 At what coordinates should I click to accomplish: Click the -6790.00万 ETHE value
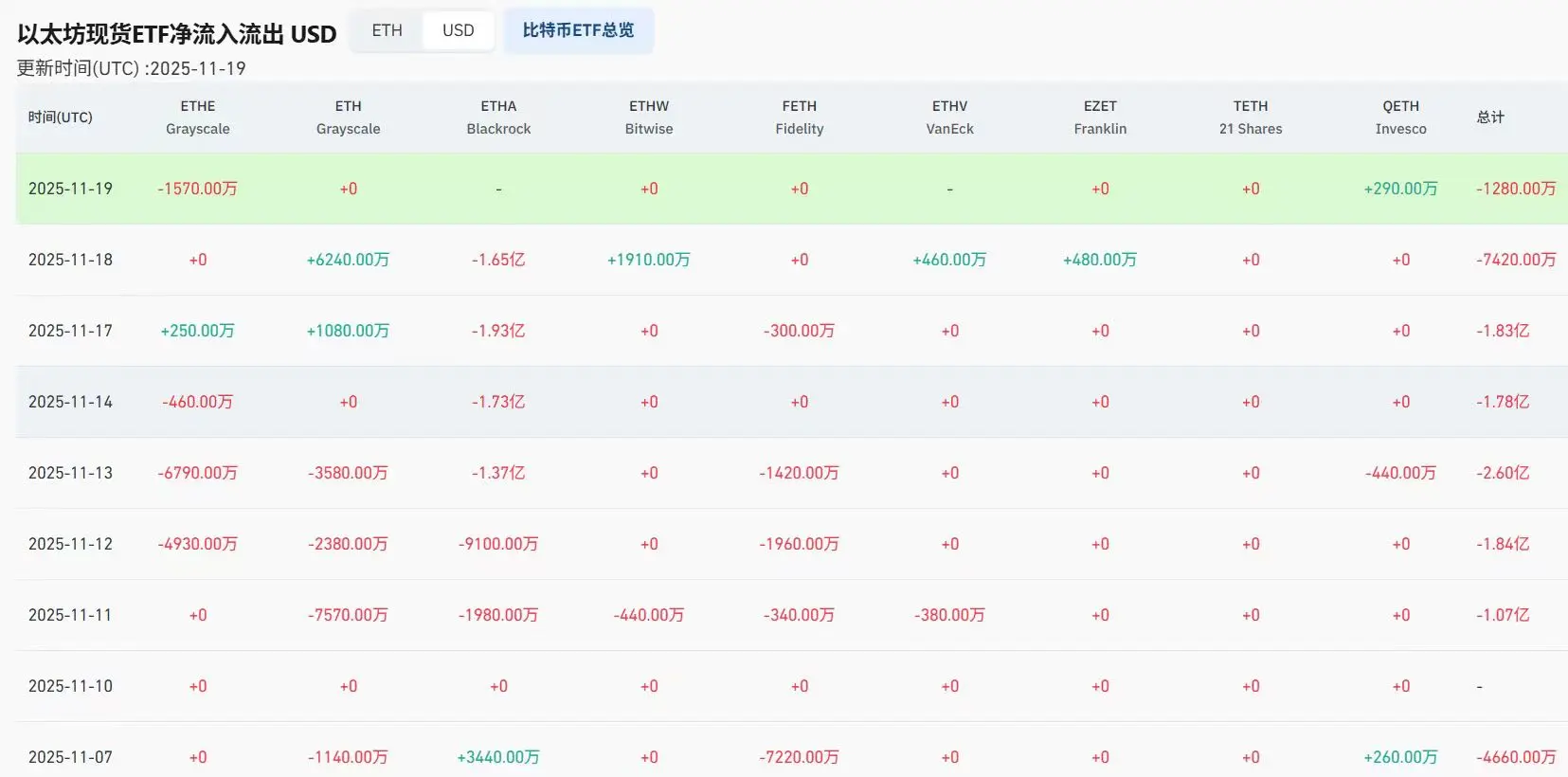point(198,473)
